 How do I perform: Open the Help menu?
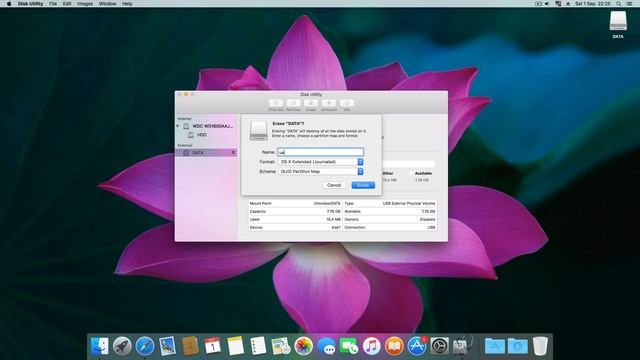127,4
